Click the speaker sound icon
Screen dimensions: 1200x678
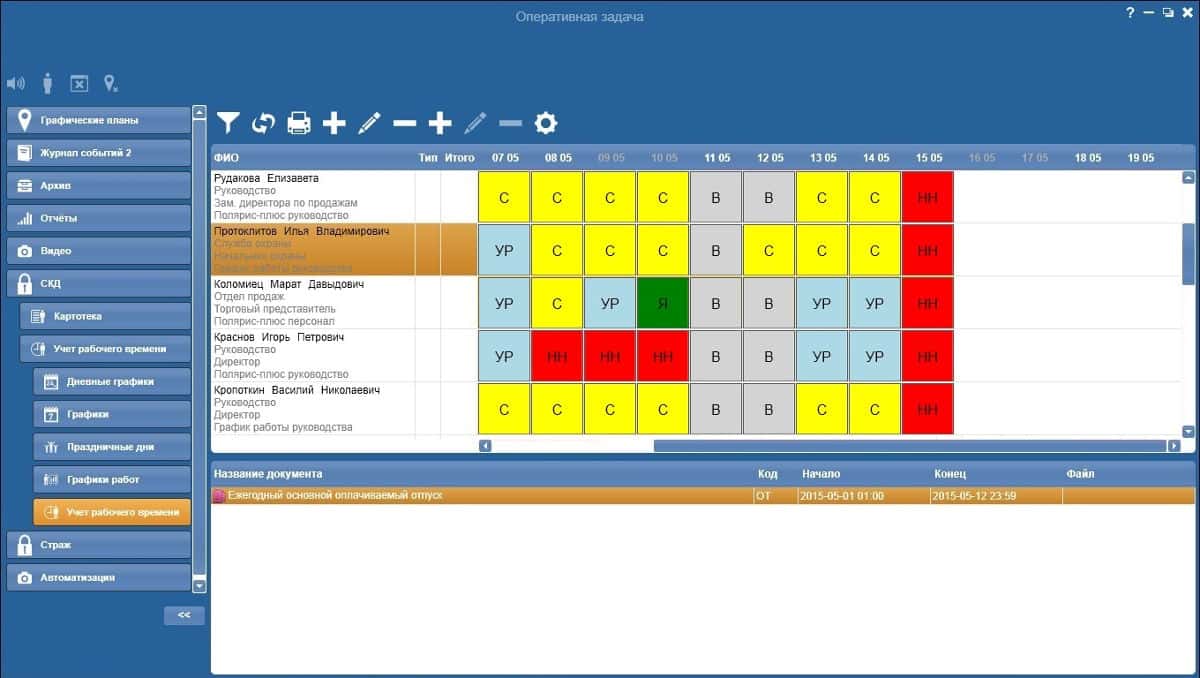15,84
